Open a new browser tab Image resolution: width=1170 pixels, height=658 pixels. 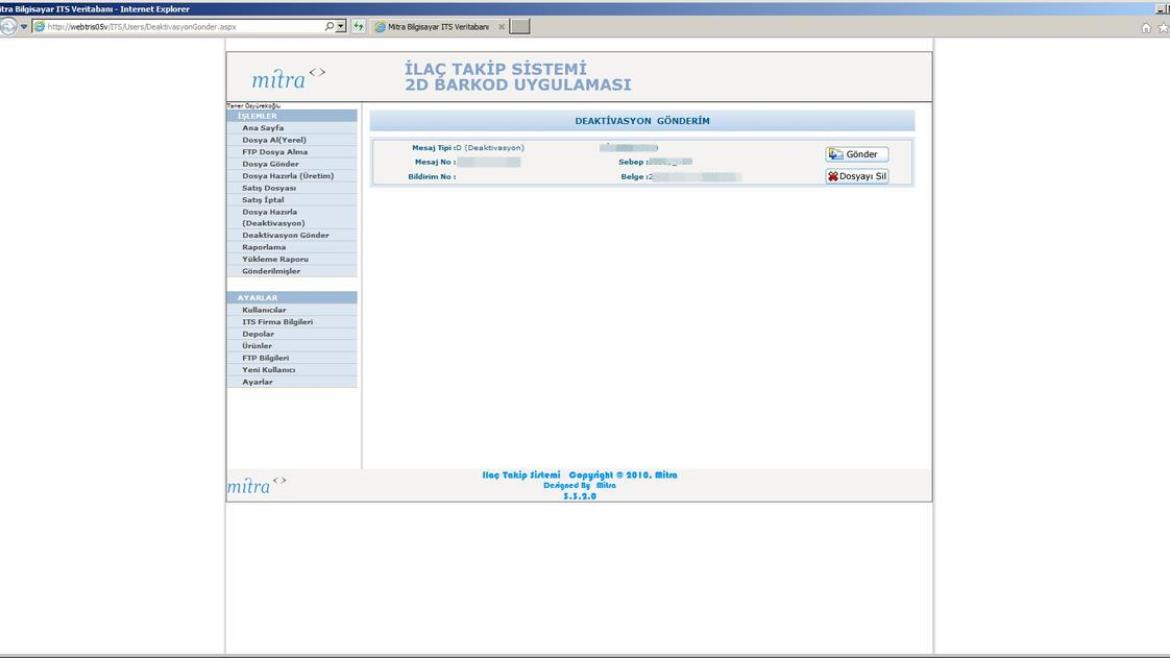point(520,26)
